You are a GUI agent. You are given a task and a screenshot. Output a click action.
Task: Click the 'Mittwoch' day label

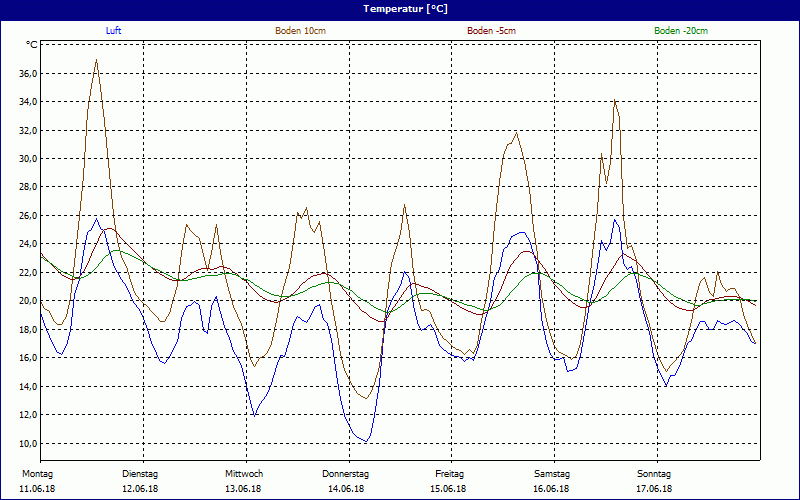244,474
